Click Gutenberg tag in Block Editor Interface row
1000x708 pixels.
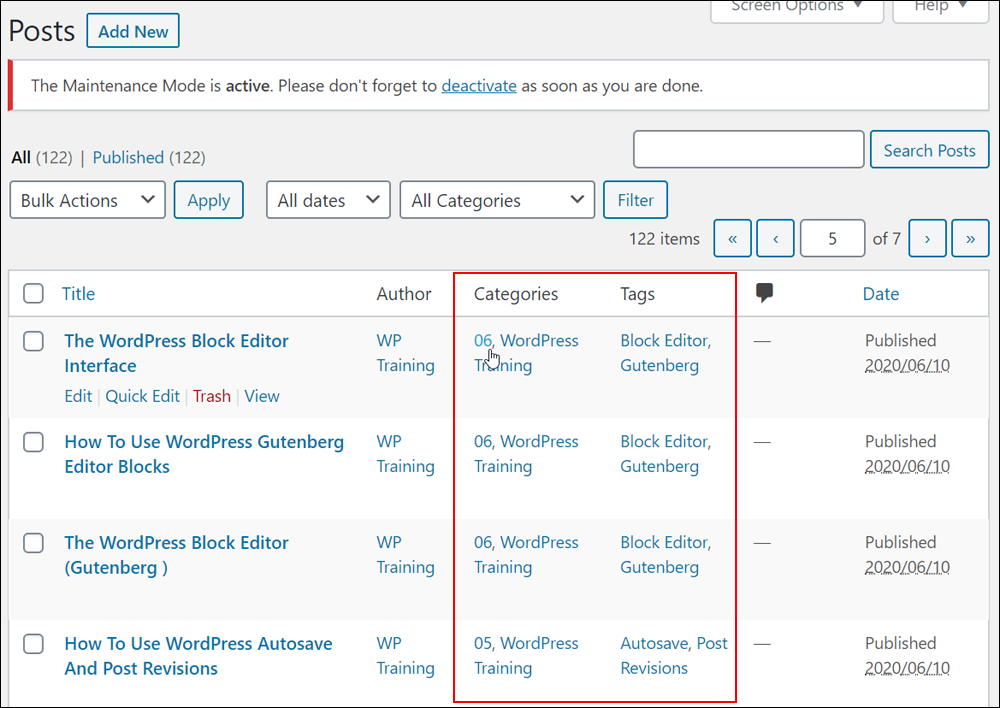pyautogui.click(x=659, y=365)
